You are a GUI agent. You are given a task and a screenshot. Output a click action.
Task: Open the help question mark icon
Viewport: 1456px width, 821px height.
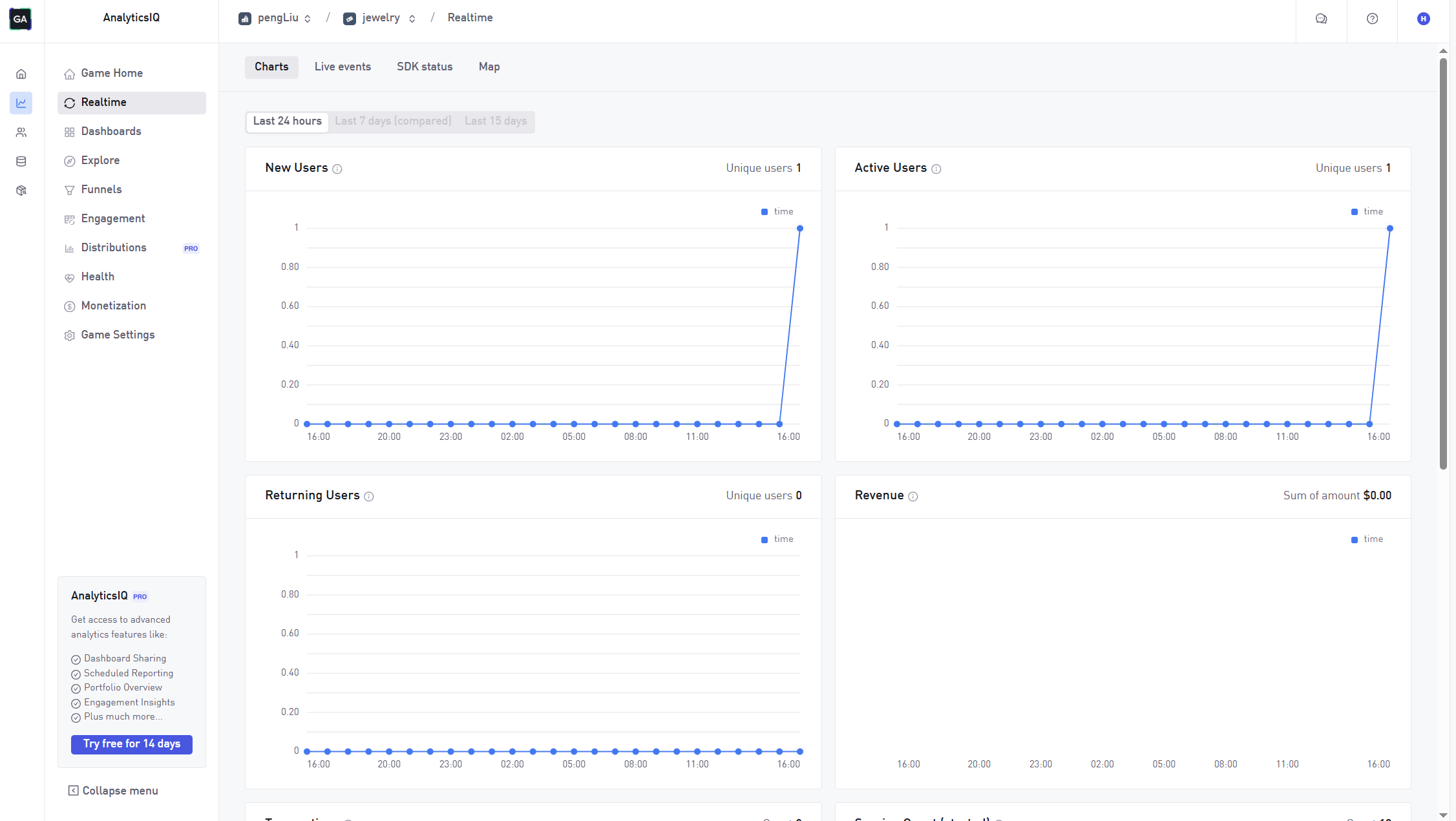[x=1373, y=19]
